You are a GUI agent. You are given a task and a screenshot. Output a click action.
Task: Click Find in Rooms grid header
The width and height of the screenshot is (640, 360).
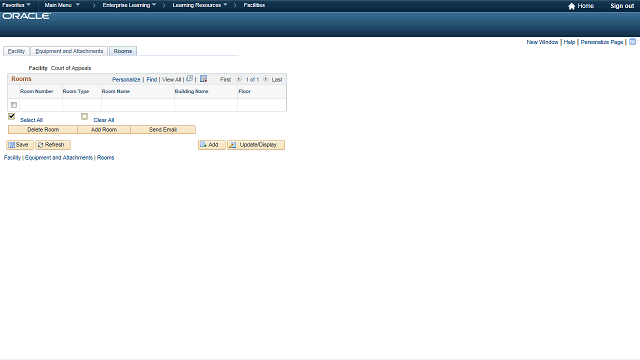click(x=152, y=80)
